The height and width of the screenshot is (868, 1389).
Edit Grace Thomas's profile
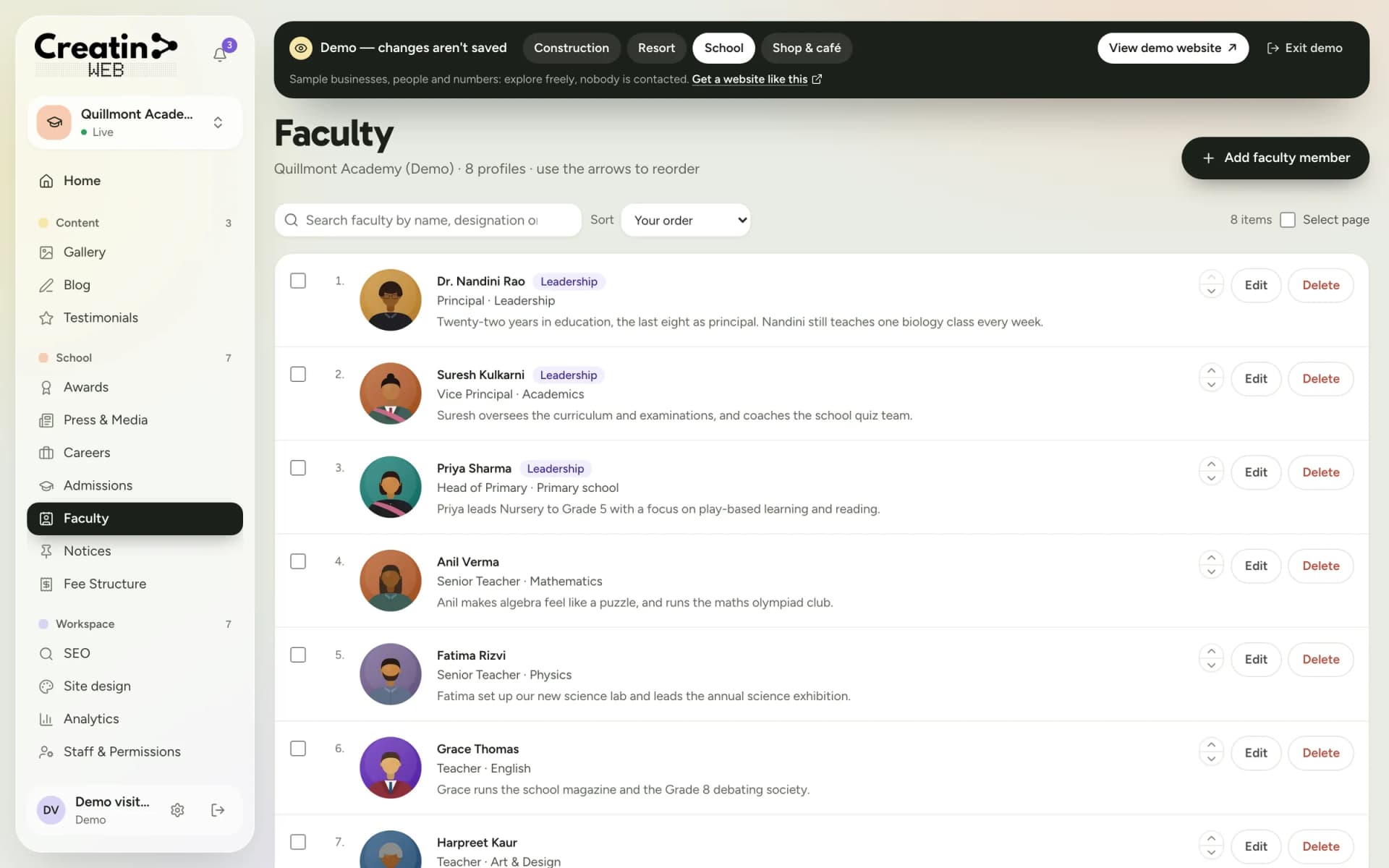[x=1256, y=753]
